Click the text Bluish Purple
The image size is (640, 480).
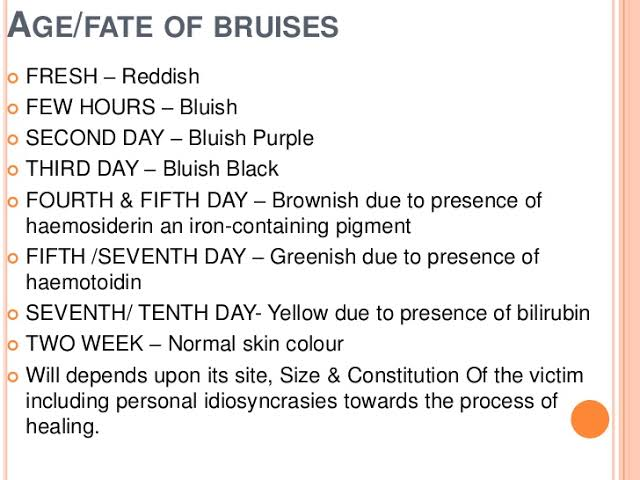click(251, 139)
